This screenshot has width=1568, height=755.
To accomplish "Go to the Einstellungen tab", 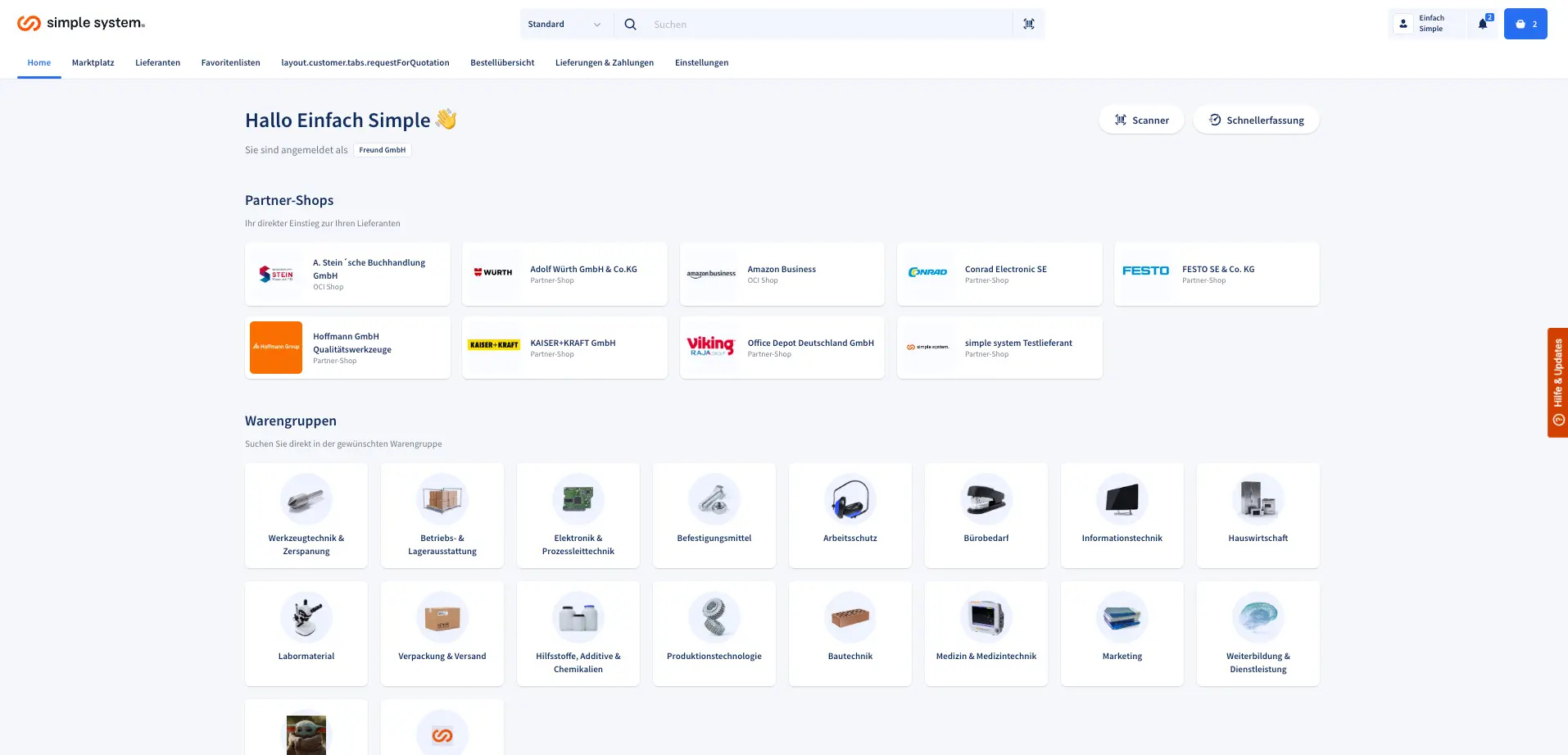I will (x=701, y=62).
